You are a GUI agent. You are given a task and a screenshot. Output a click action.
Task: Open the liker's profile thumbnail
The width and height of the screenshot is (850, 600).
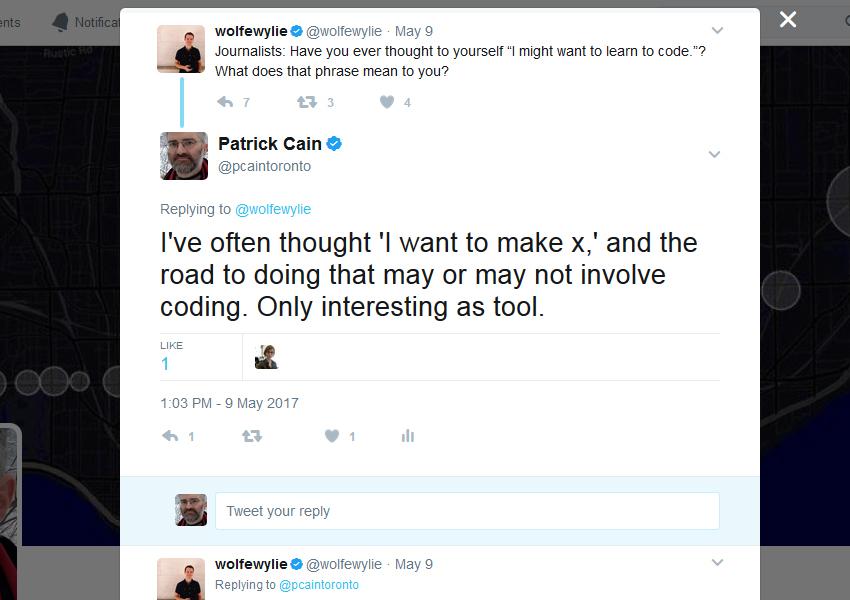coord(266,356)
